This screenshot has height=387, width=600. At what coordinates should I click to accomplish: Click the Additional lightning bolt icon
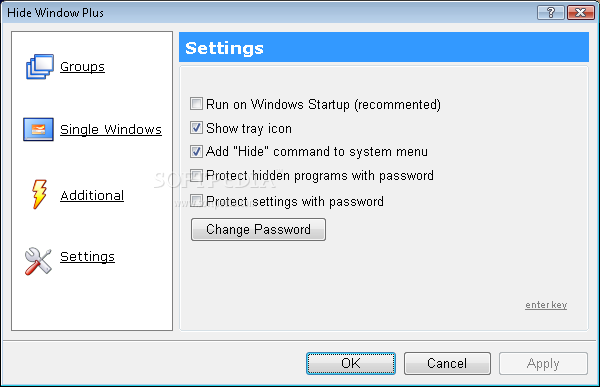pos(39,194)
